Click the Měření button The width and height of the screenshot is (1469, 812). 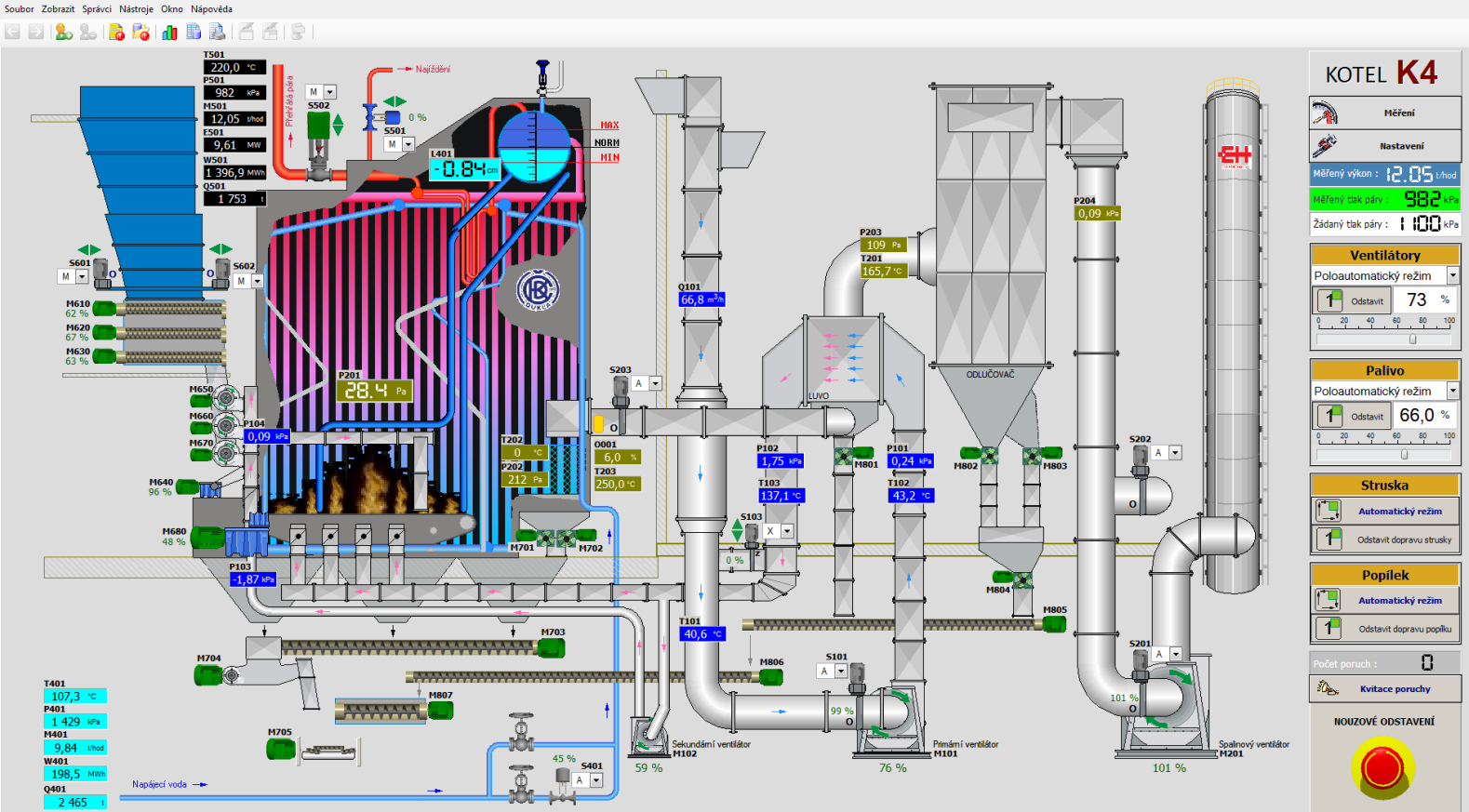1384,113
